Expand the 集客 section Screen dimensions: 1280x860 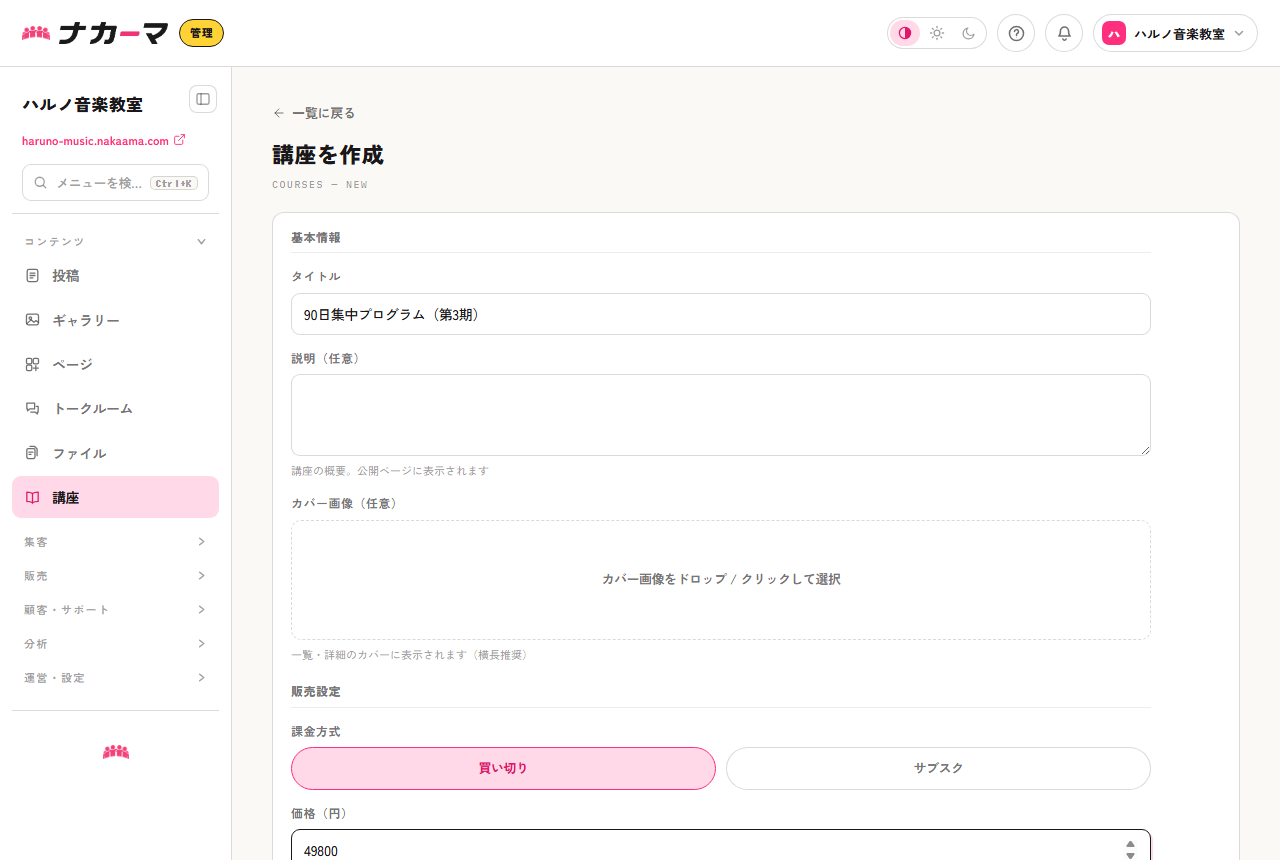point(115,542)
